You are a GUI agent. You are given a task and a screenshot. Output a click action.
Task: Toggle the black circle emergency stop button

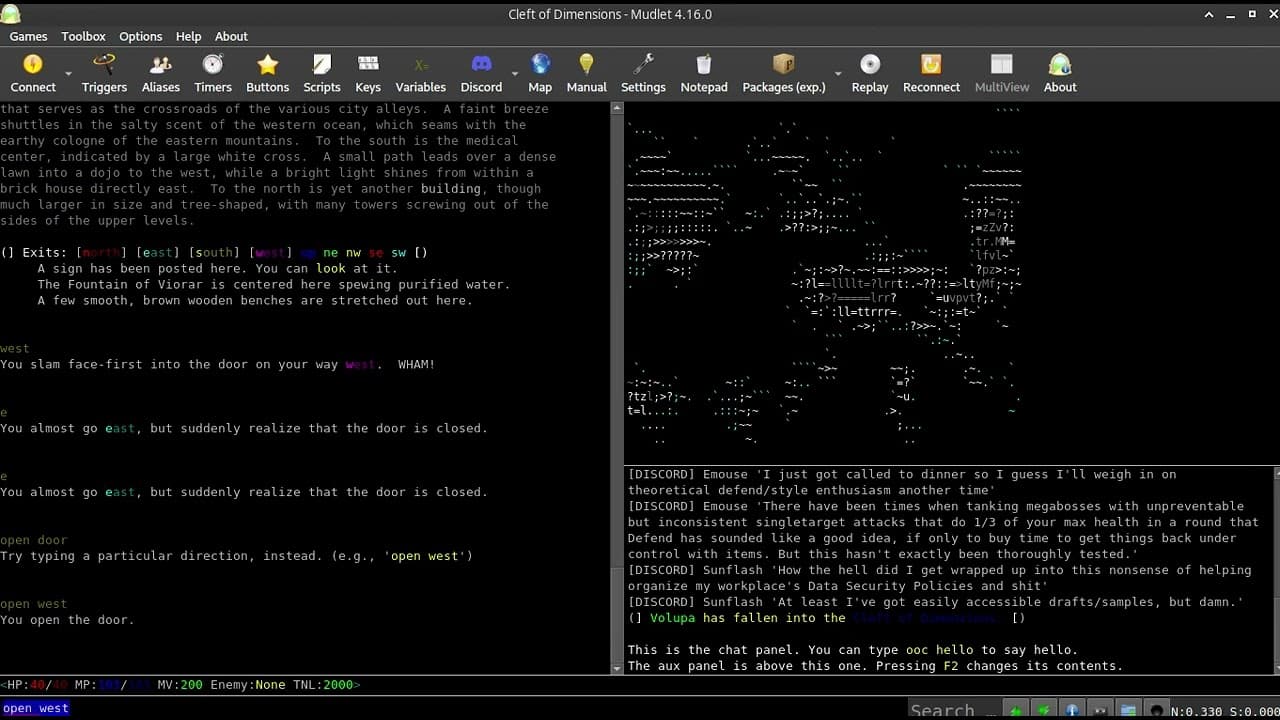pos(1157,710)
